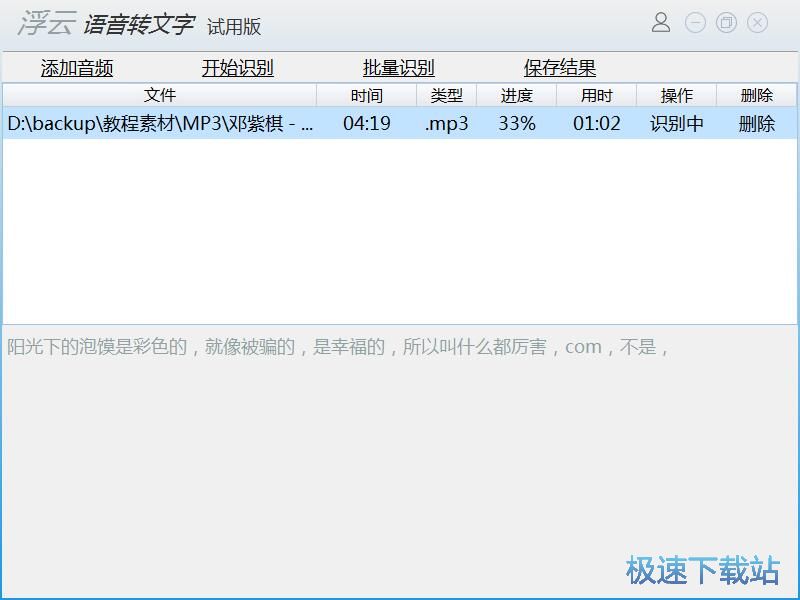The height and width of the screenshot is (600, 800).
Task: Click the 04:19 duration cell
Action: [x=367, y=123]
